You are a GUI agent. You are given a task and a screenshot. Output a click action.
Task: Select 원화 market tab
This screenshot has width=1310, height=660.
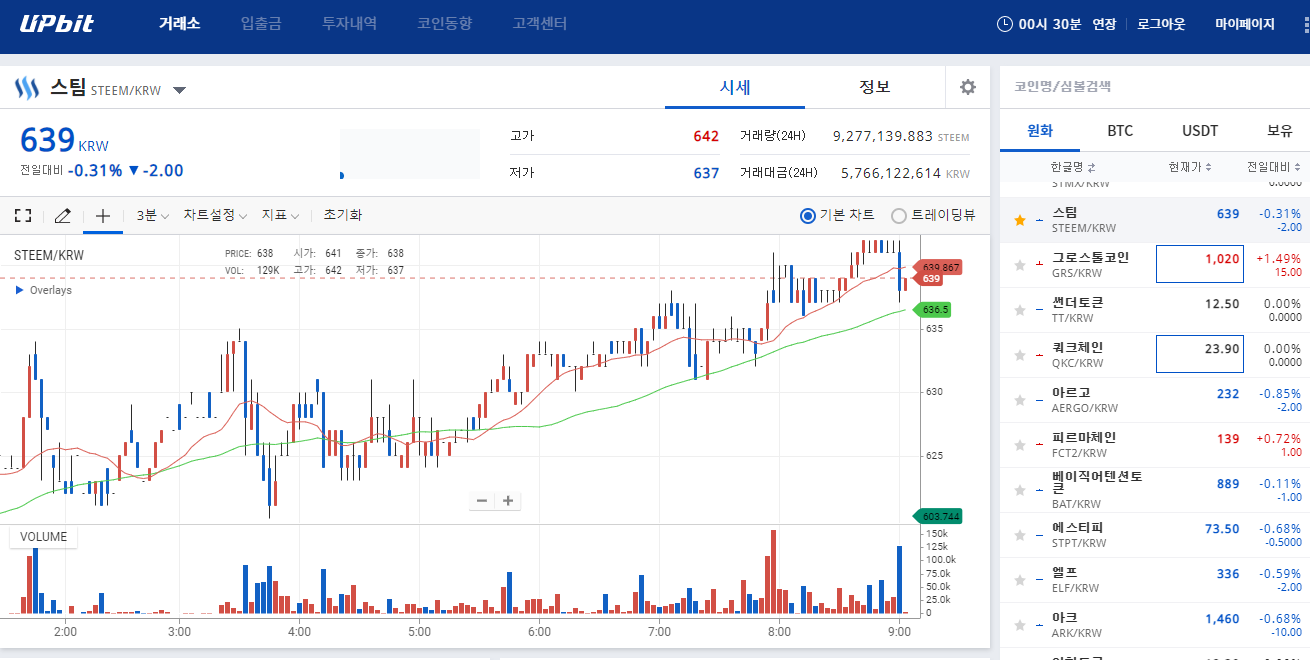pos(1040,131)
